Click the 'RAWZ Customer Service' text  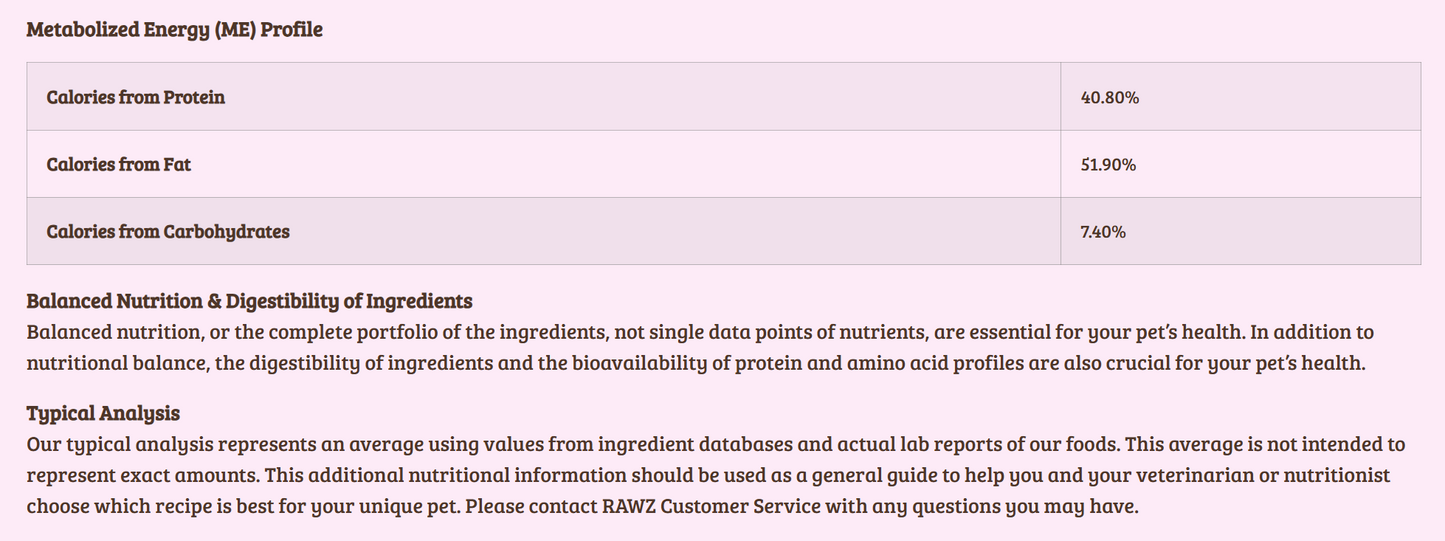710,506
